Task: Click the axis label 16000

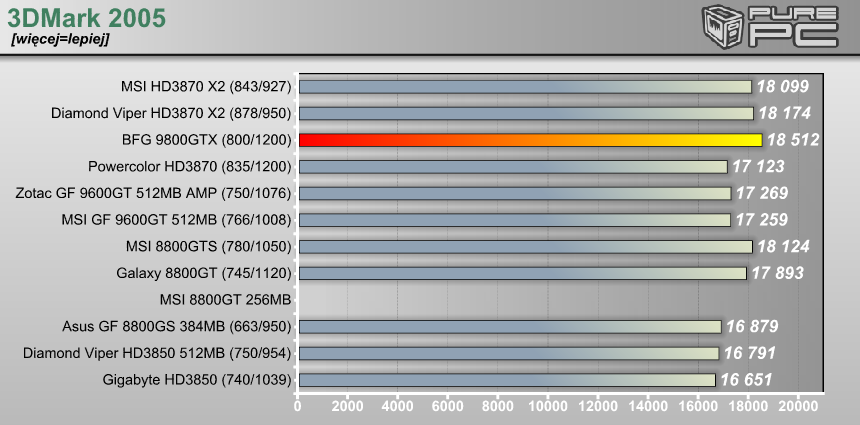Action: 697,406
